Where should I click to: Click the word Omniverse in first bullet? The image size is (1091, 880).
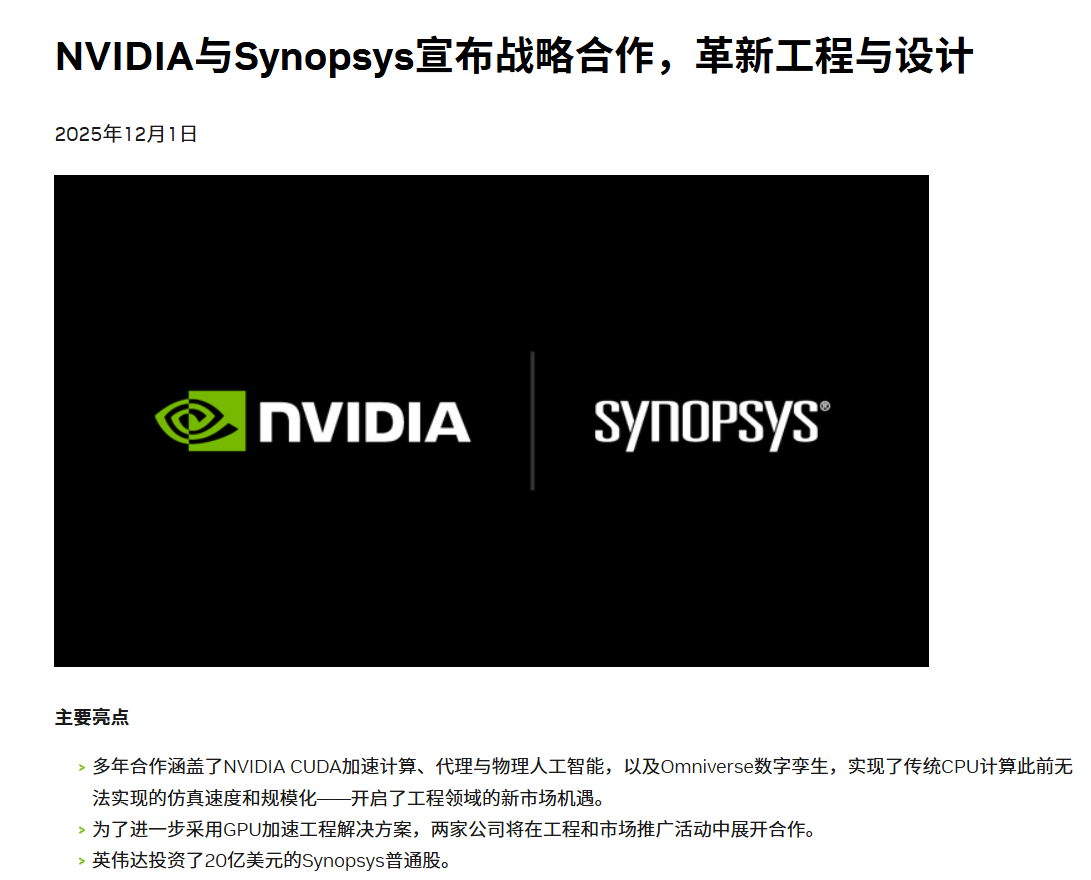pyautogui.click(x=707, y=767)
